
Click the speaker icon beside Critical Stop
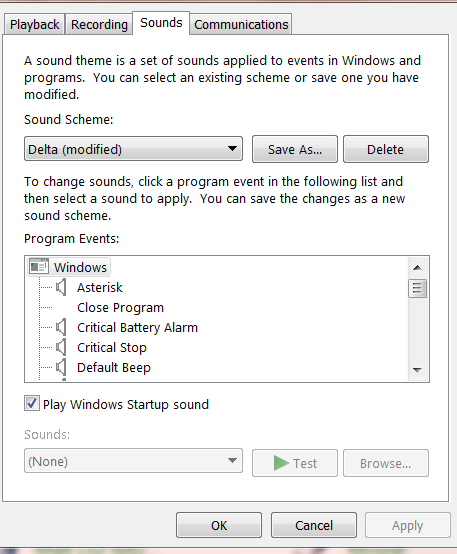click(61, 347)
